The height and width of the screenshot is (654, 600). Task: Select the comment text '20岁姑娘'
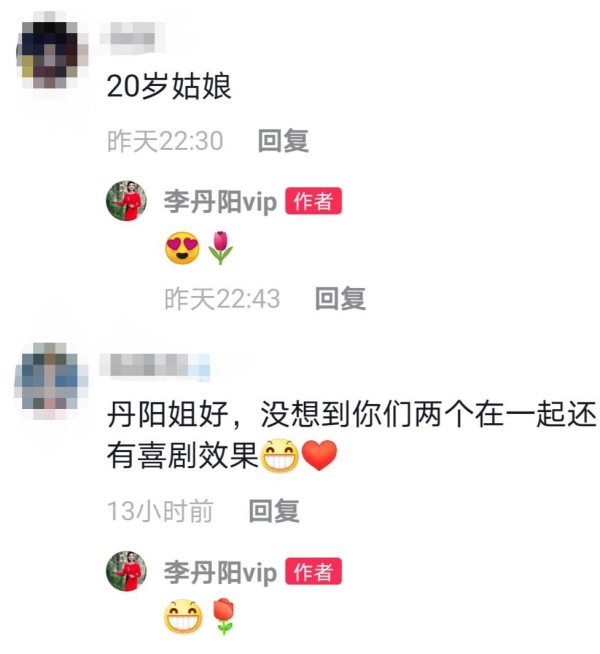point(169,86)
